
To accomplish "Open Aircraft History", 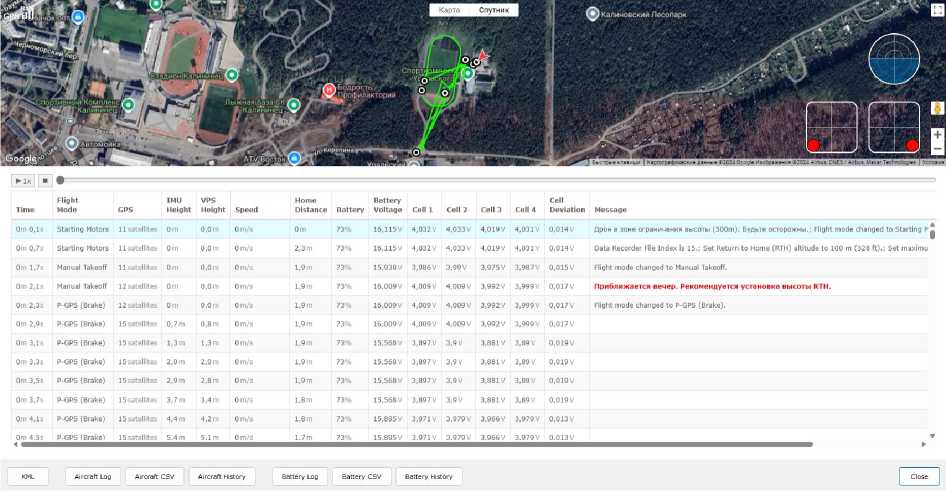I will pyautogui.click(x=222, y=477).
